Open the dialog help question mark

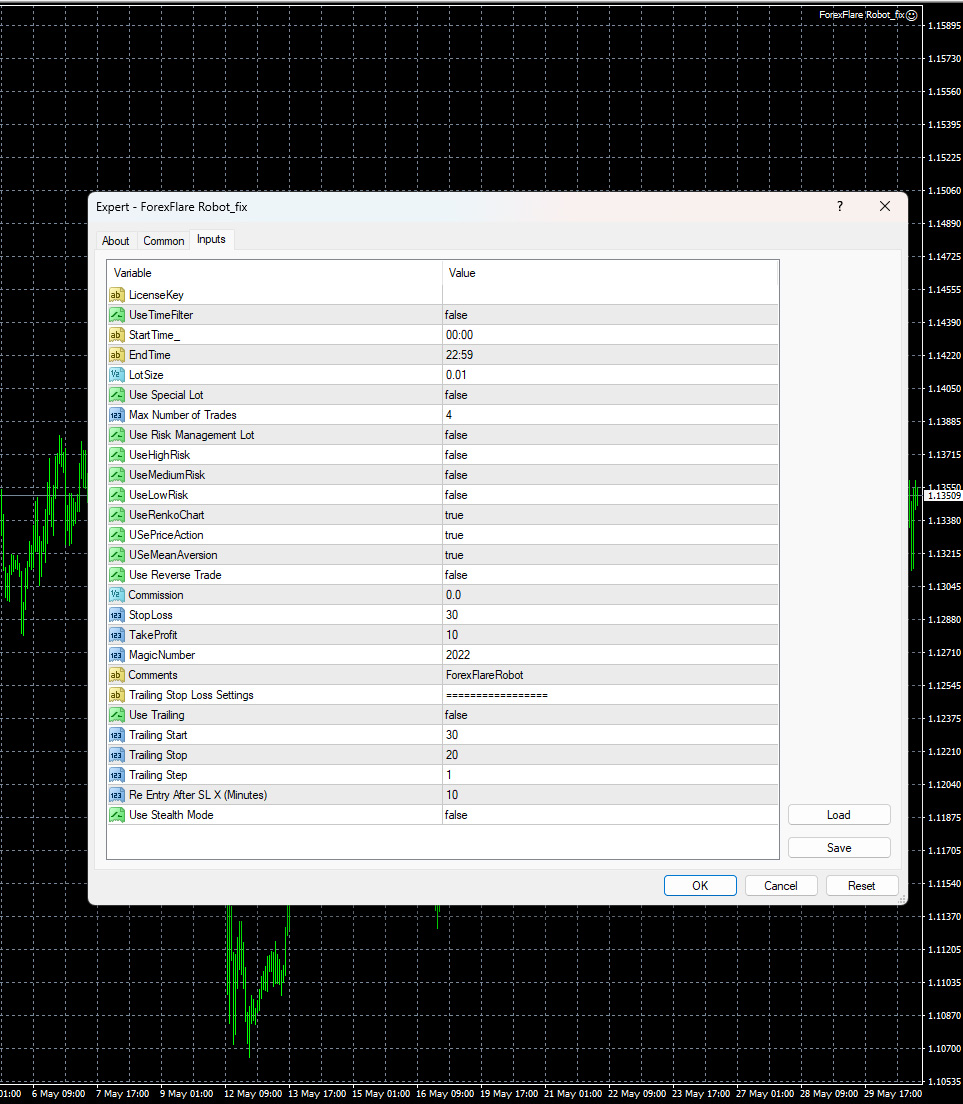(840, 206)
